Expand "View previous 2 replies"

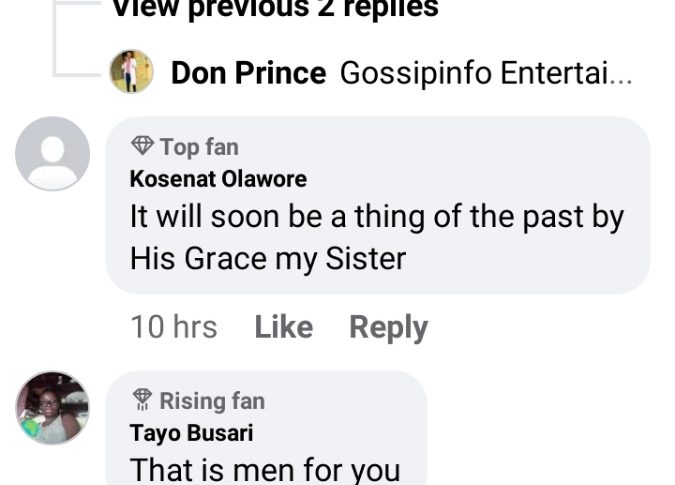tap(274, 9)
